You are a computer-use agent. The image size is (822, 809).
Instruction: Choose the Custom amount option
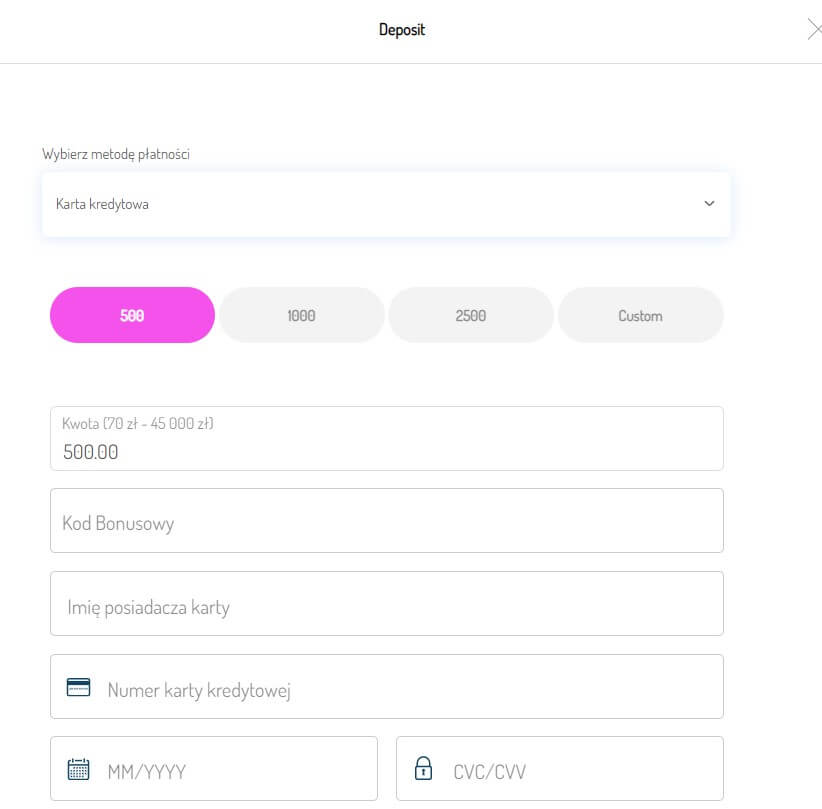[641, 315]
